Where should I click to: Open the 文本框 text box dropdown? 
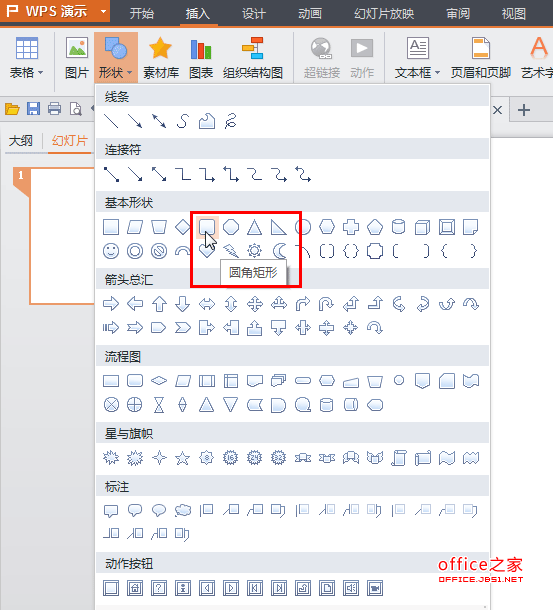(417, 58)
